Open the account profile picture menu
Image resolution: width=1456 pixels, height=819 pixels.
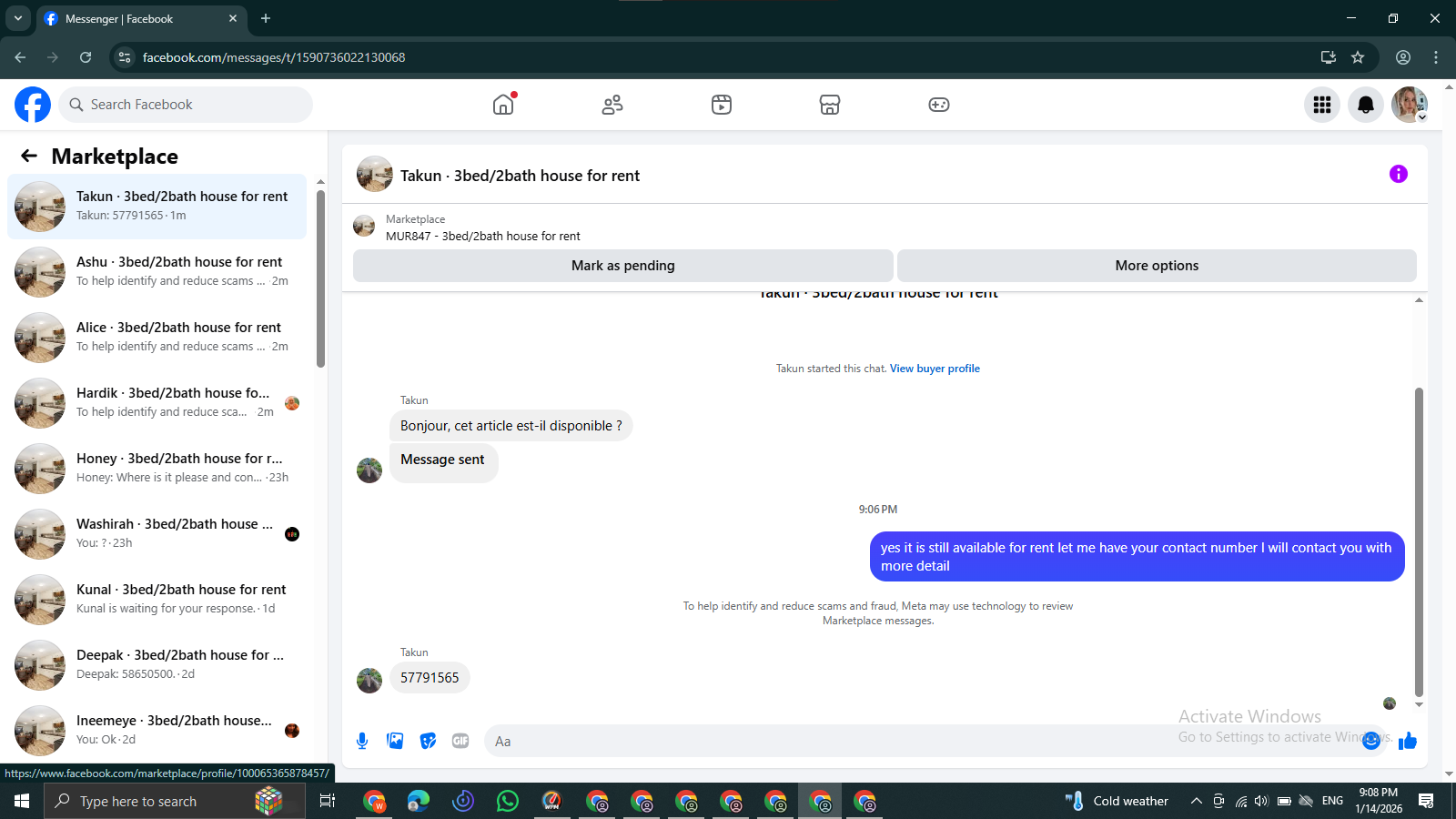click(1410, 105)
